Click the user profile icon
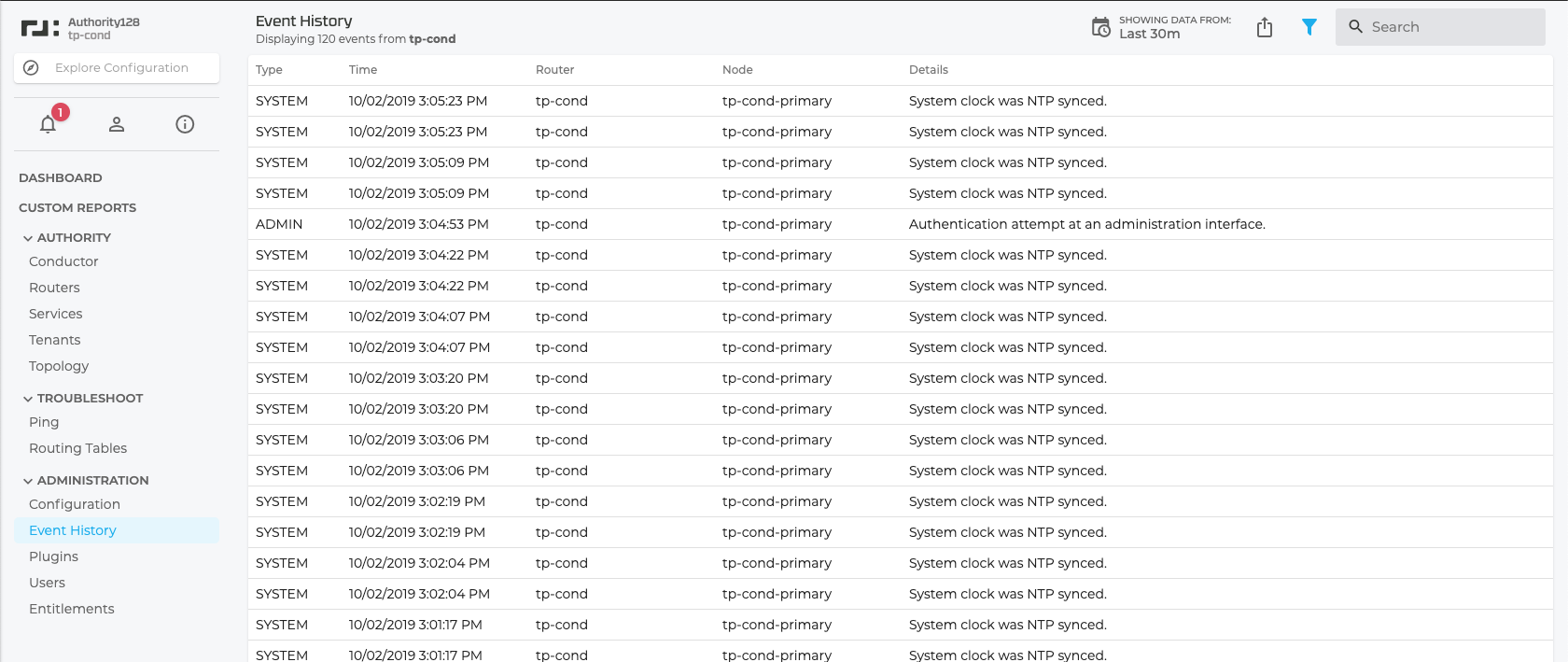 tap(117, 124)
